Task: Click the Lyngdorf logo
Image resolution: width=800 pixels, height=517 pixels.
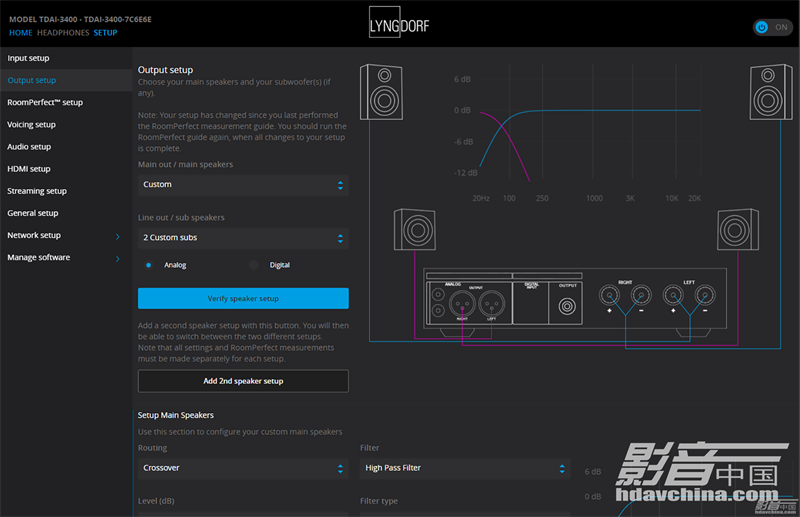Action: (x=399, y=22)
